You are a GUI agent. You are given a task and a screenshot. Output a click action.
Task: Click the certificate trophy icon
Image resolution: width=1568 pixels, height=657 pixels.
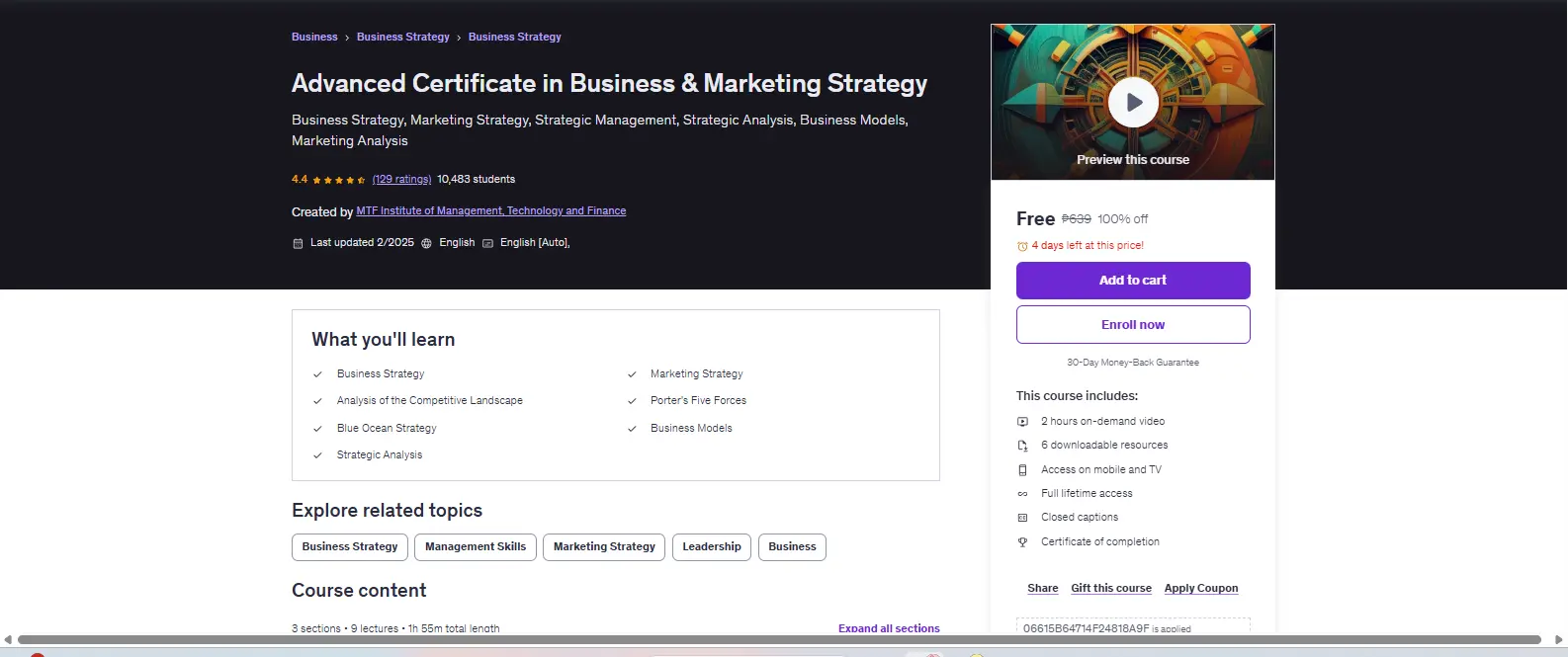(1023, 542)
